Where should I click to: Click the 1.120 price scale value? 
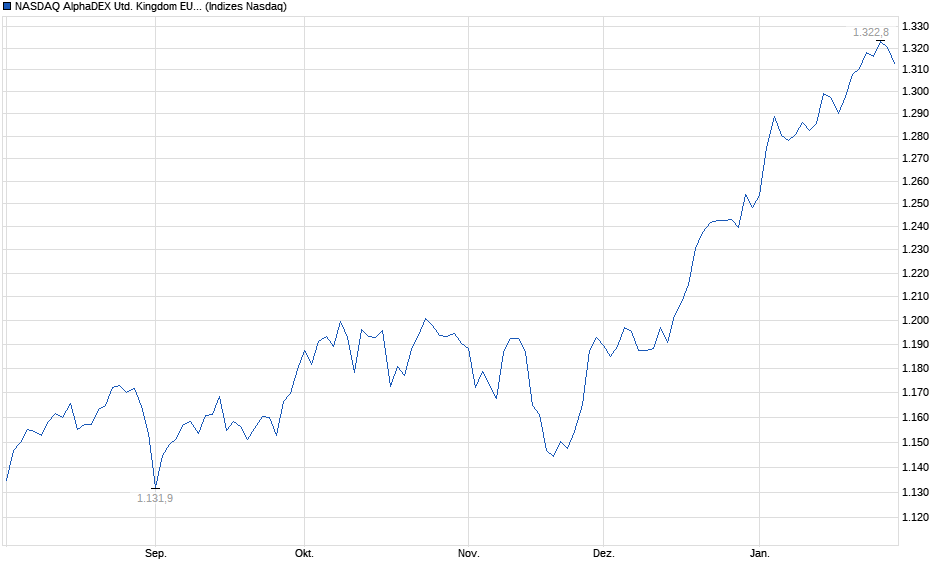tap(915, 517)
